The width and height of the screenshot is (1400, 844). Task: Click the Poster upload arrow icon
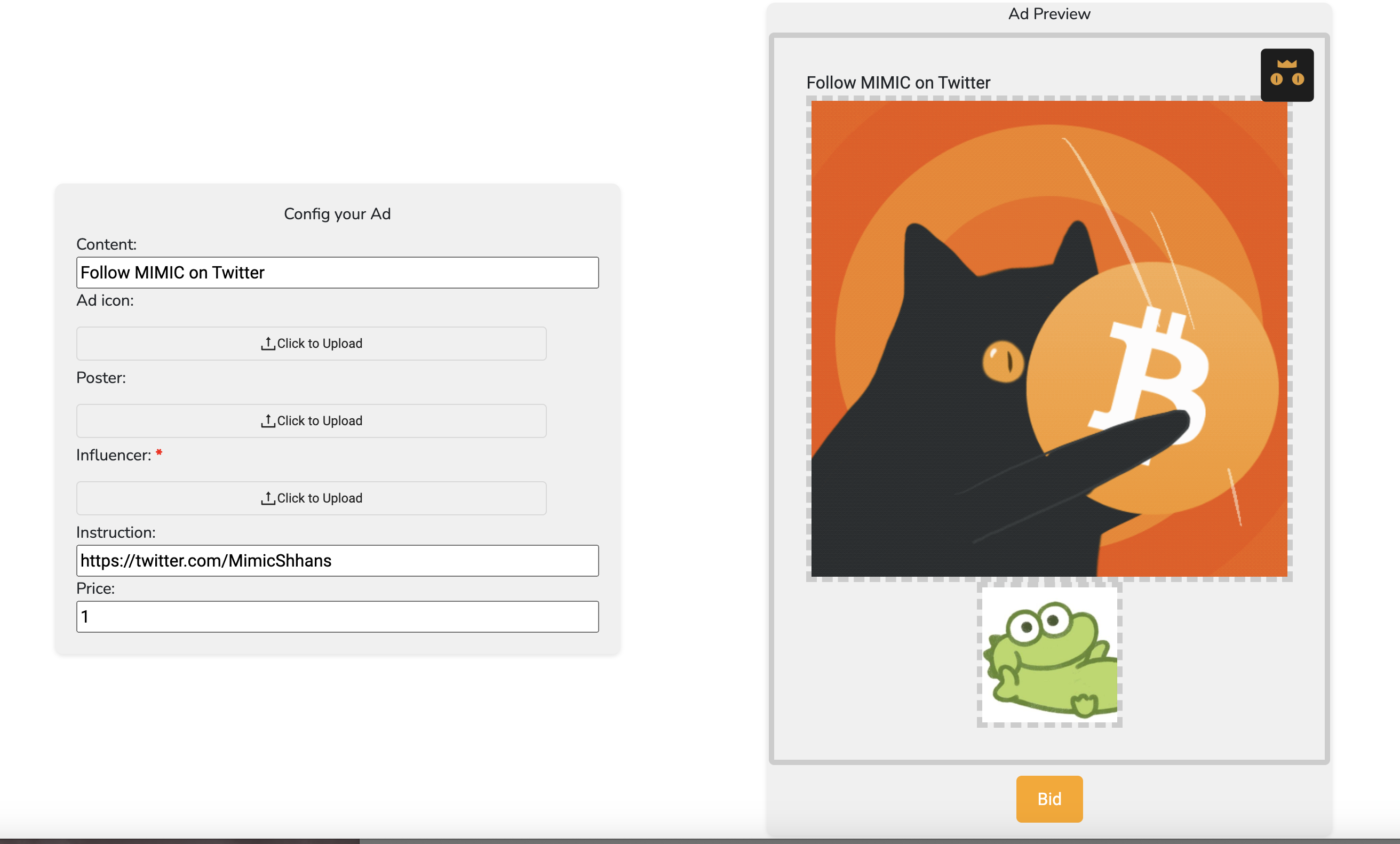268,421
